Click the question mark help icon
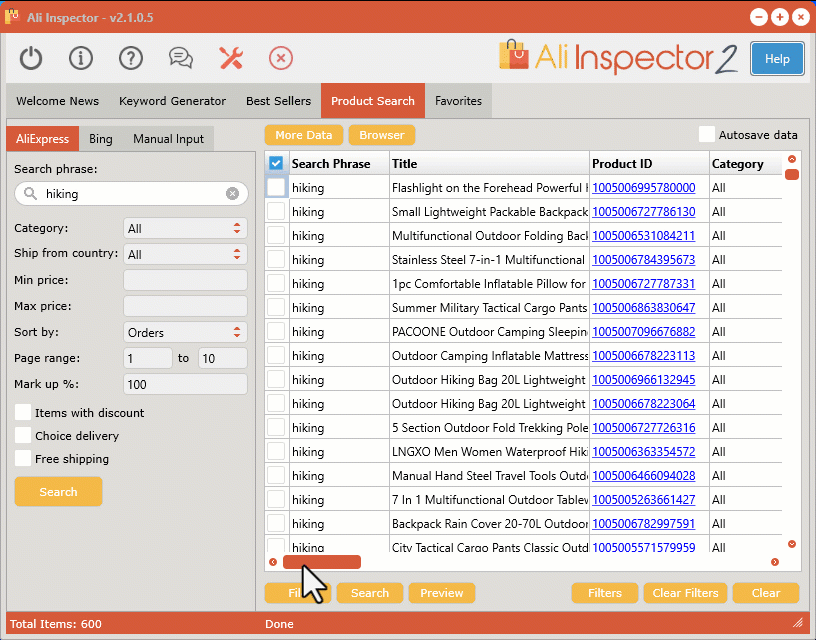 [130, 58]
